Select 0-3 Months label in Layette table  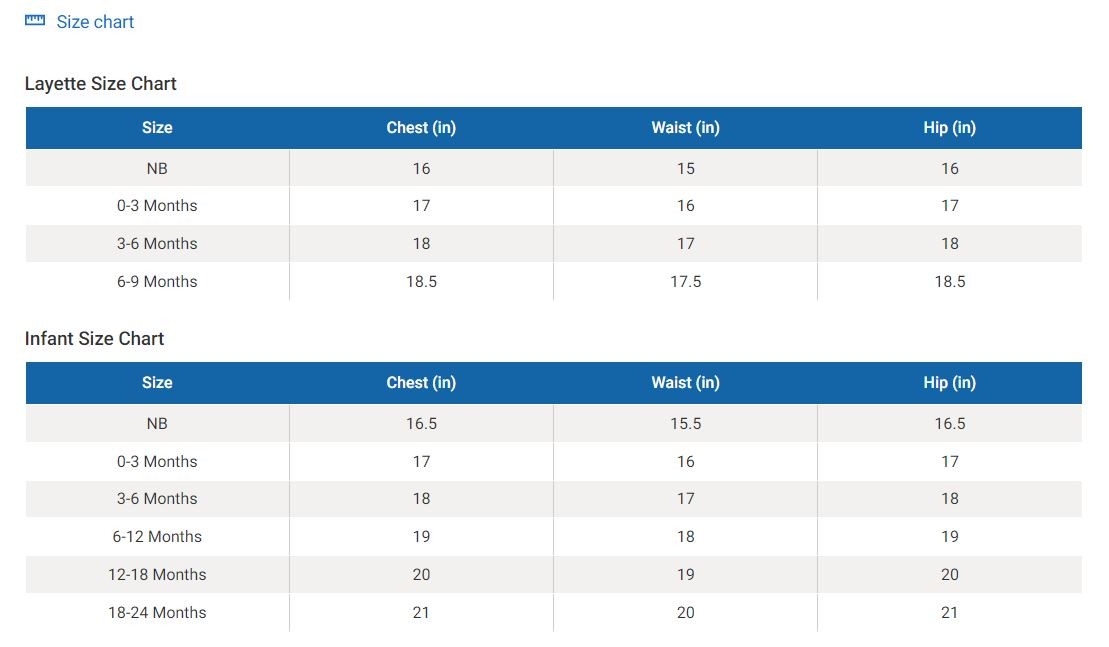[157, 206]
